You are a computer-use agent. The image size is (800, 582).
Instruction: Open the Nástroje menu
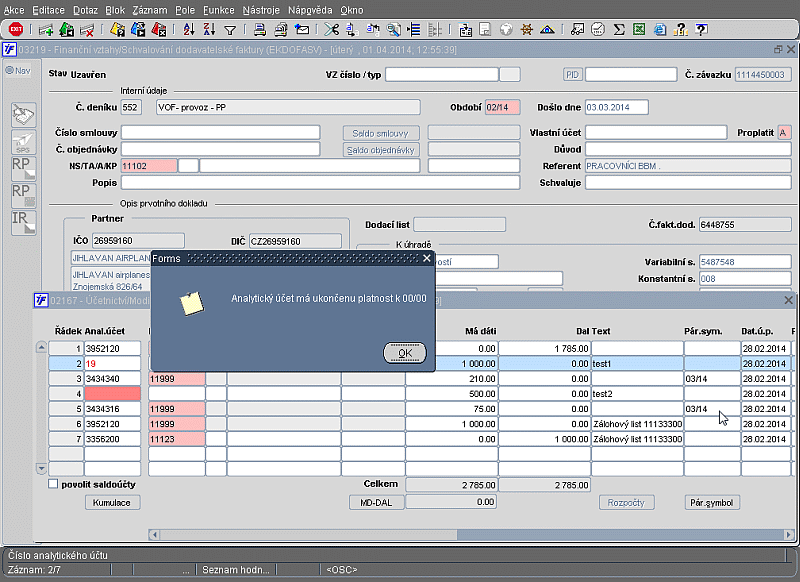[261, 10]
